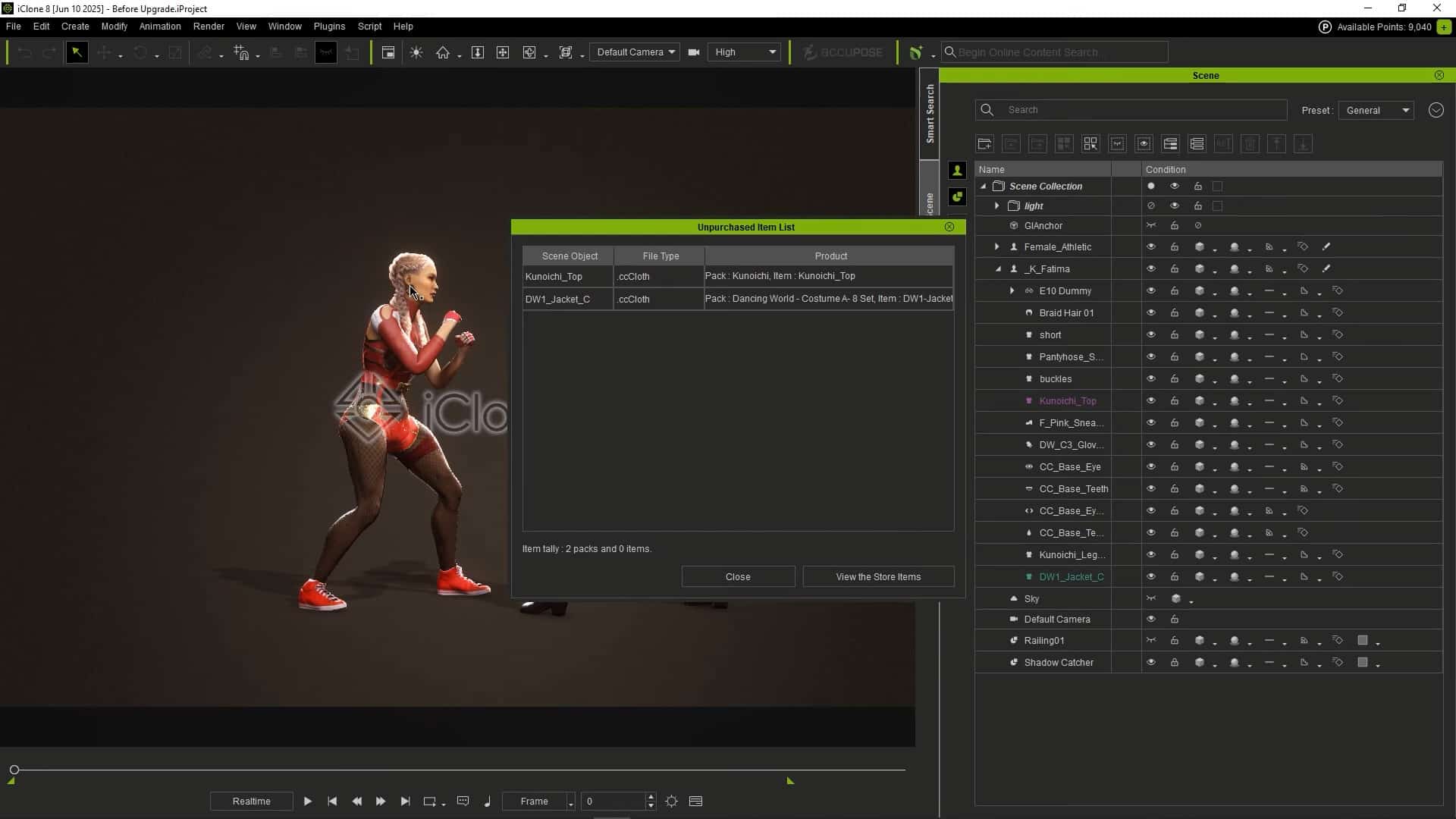
Task: Hide the Braid Hair 01 object
Action: click(x=1151, y=312)
